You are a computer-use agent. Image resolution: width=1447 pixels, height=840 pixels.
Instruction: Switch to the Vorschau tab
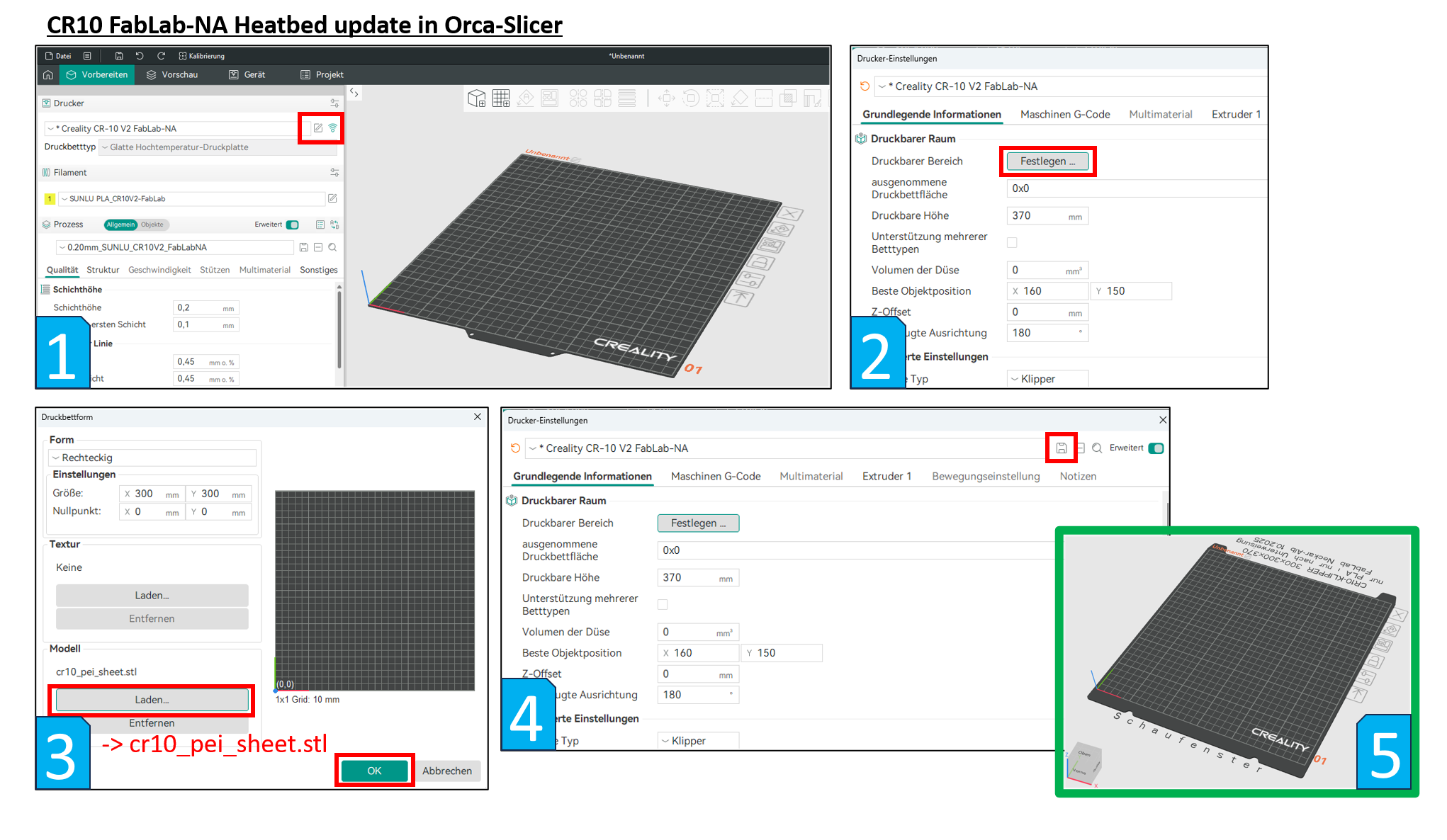pos(172,74)
